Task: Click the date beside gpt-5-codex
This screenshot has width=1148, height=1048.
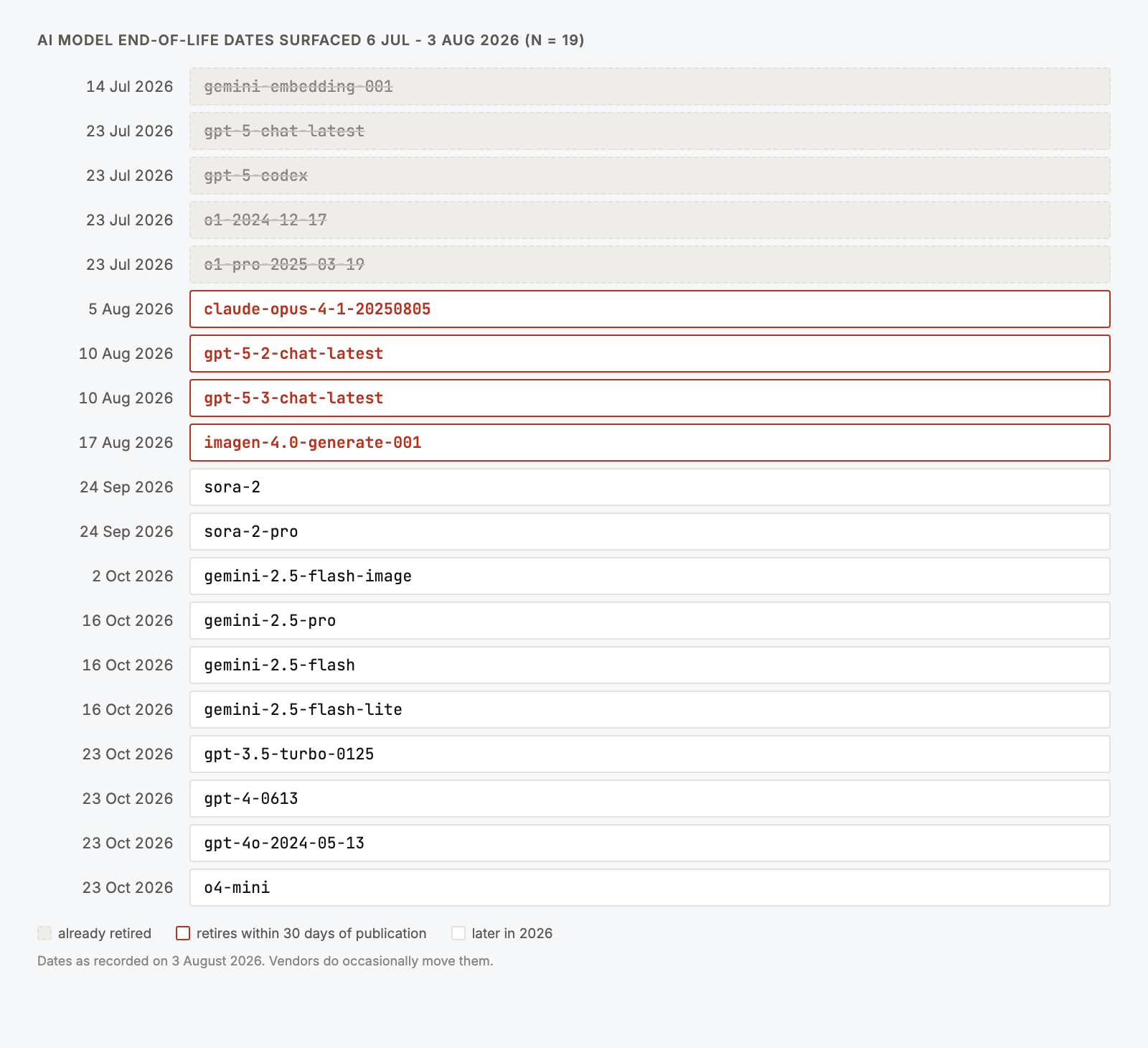Action: (x=130, y=176)
